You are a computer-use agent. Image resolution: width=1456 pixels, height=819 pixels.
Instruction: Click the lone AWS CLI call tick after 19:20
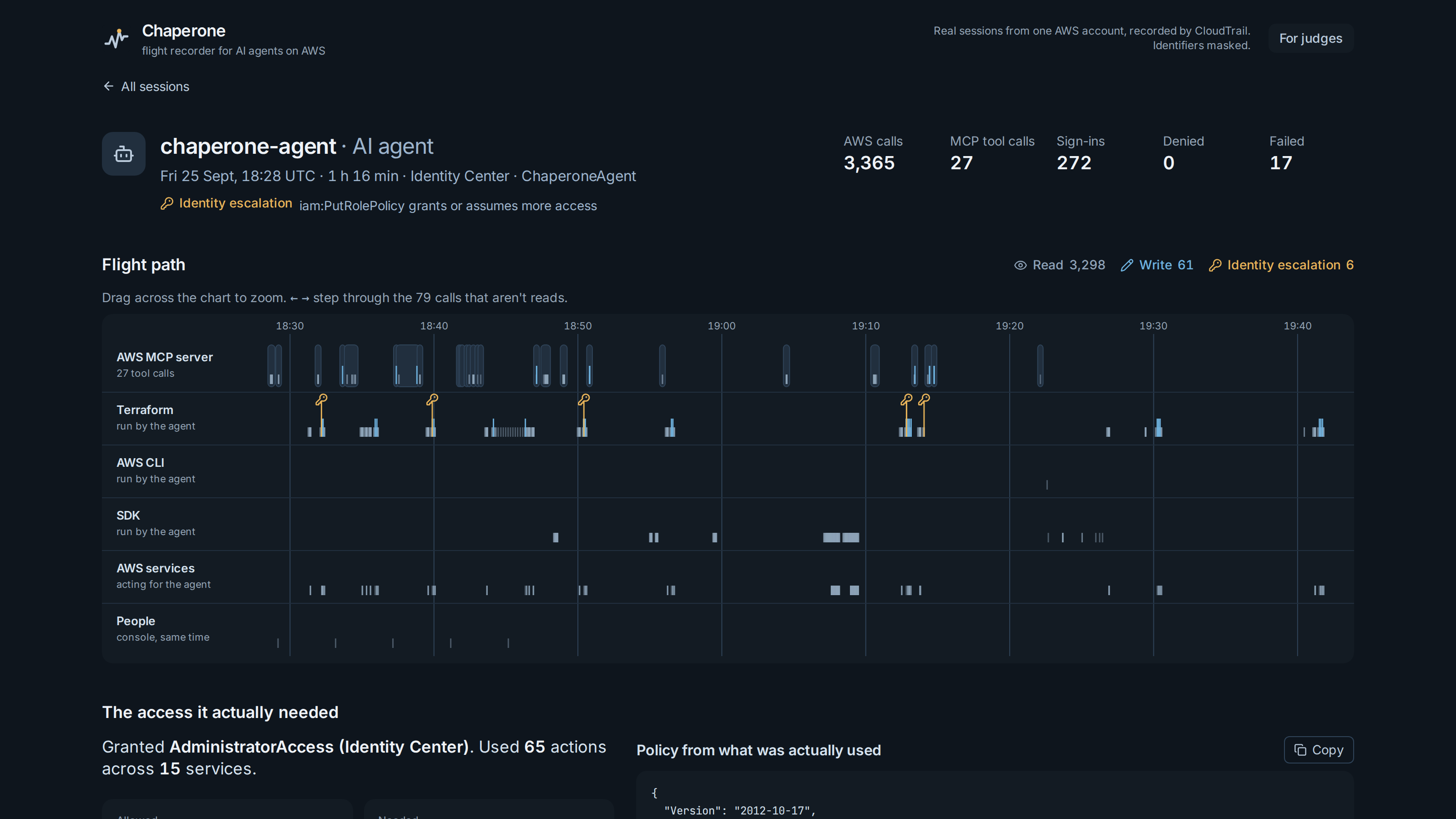click(1047, 485)
